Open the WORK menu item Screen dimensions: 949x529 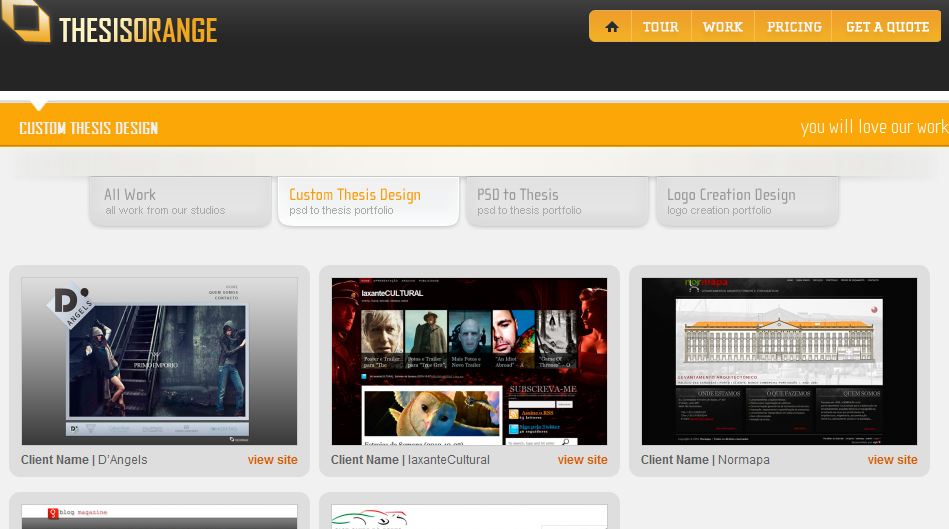pos(723,27)
